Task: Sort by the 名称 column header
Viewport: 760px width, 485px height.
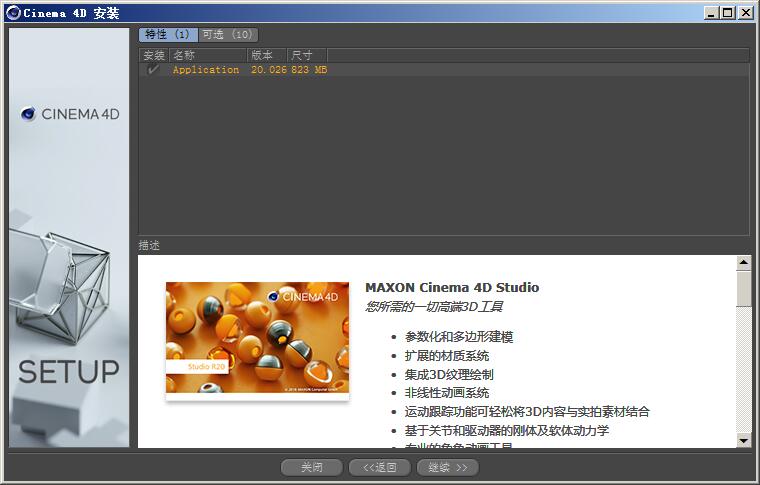Action: click(207, 55)
